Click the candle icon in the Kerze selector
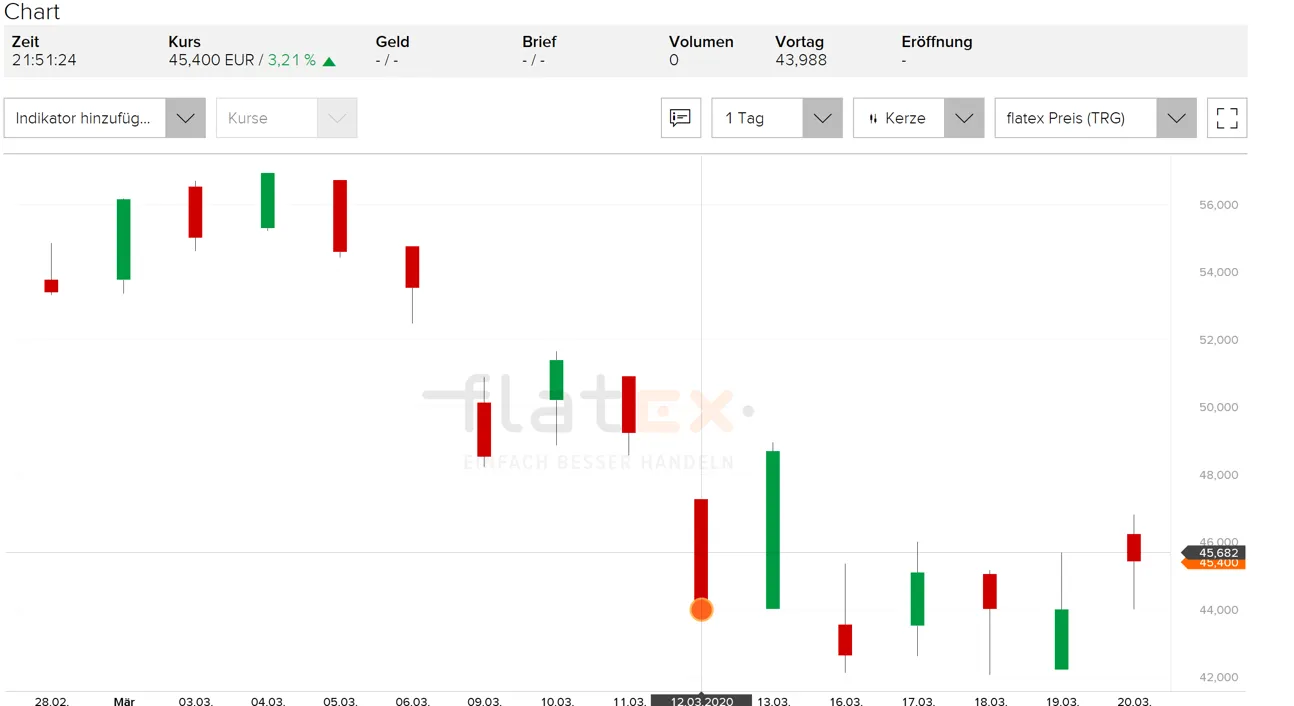The height and width of the screenshot is (706, 1294). pyautogui.click(x=873, y=118)
